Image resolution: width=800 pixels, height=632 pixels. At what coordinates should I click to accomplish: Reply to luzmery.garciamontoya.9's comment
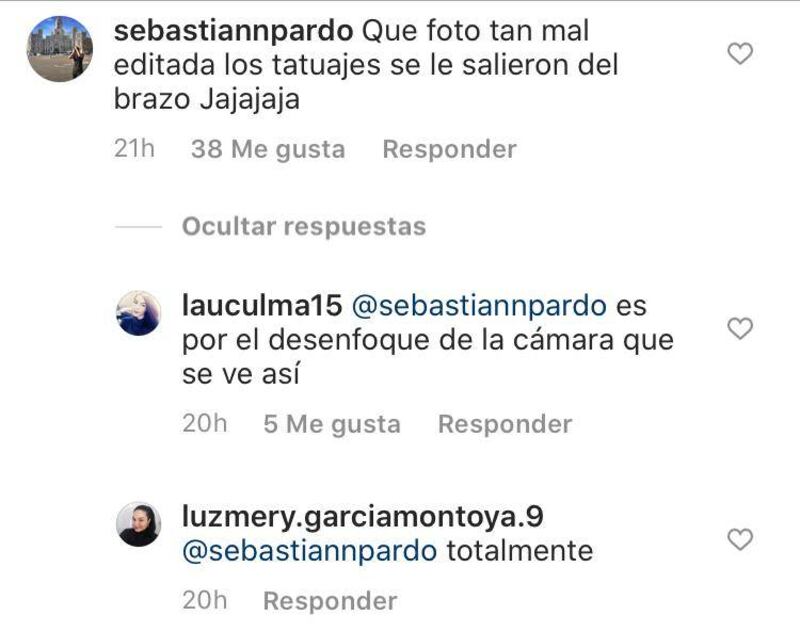pyautogui.click(x=330, y=601)
